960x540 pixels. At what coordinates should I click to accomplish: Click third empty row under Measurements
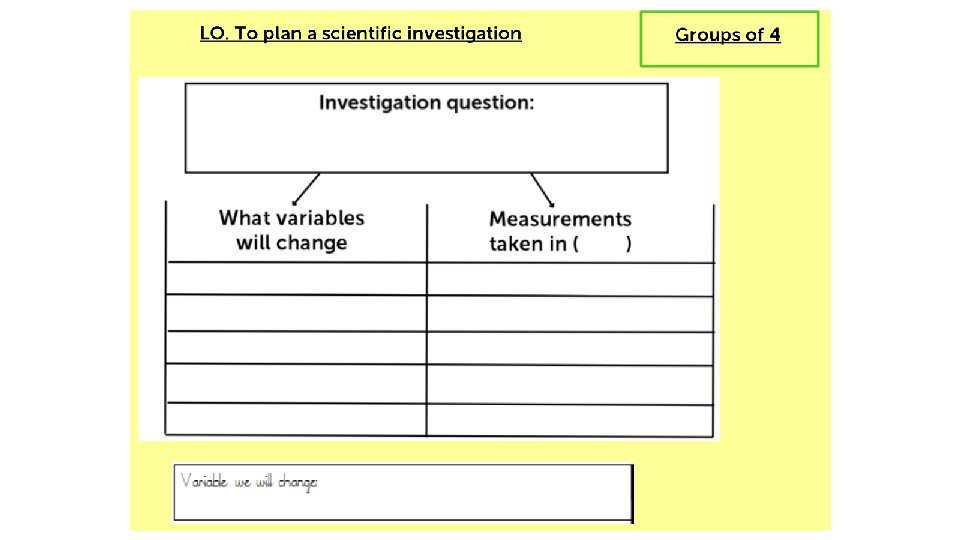(x=570, y=349)
